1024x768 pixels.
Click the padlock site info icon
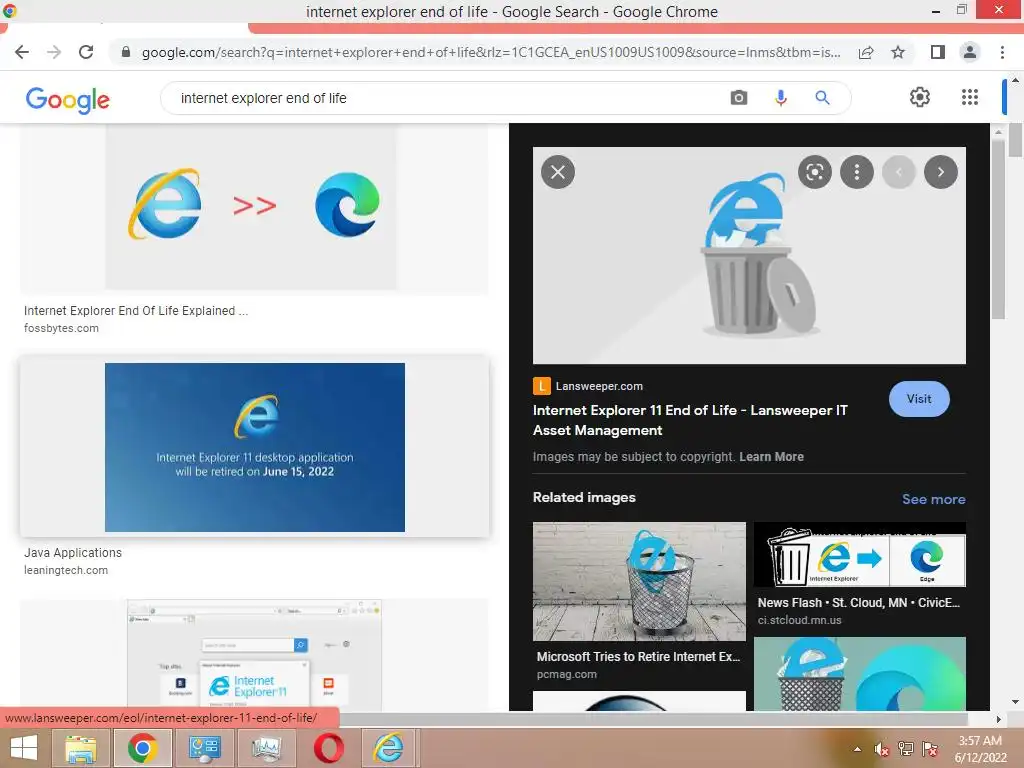[126, 52]
